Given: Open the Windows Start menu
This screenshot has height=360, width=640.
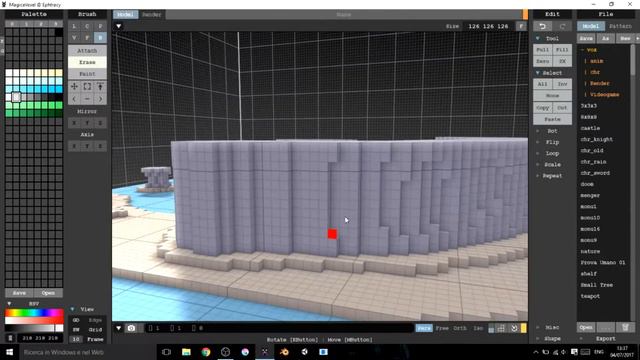Looking at the screenshot, I should pyautogui.click(x=9, y=352).
